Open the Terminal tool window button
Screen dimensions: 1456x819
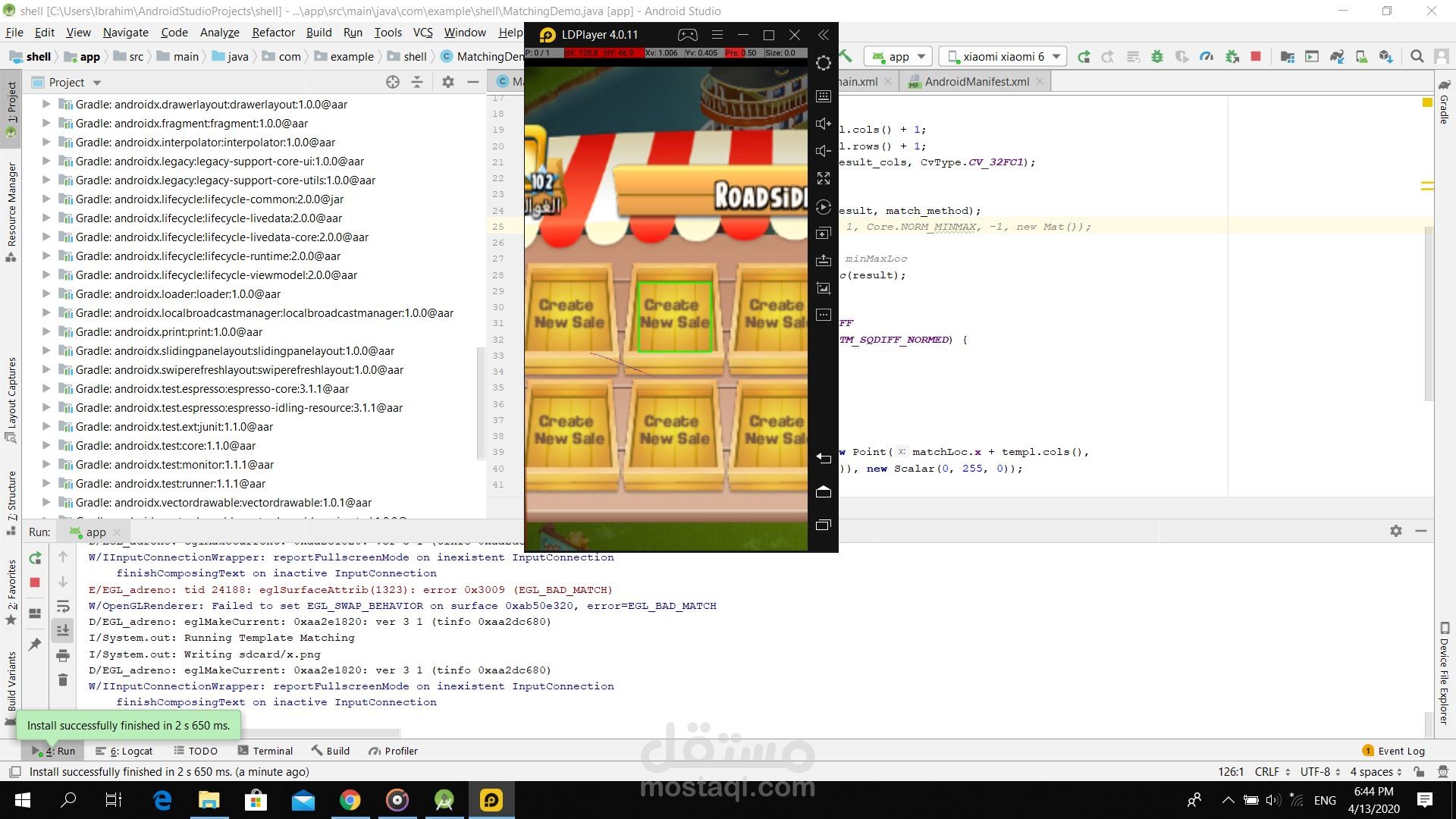265,751
